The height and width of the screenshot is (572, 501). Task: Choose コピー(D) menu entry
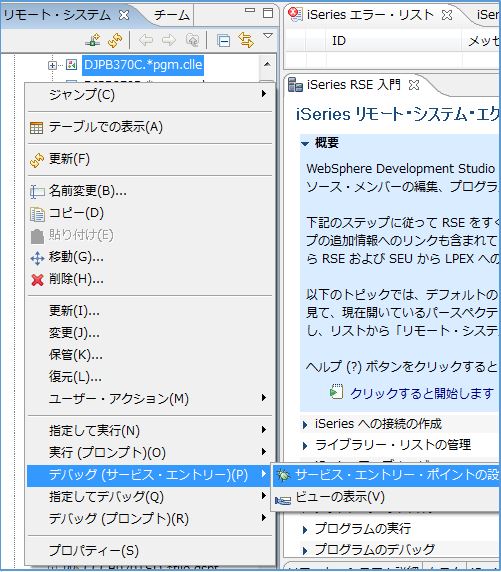point(150,213)
